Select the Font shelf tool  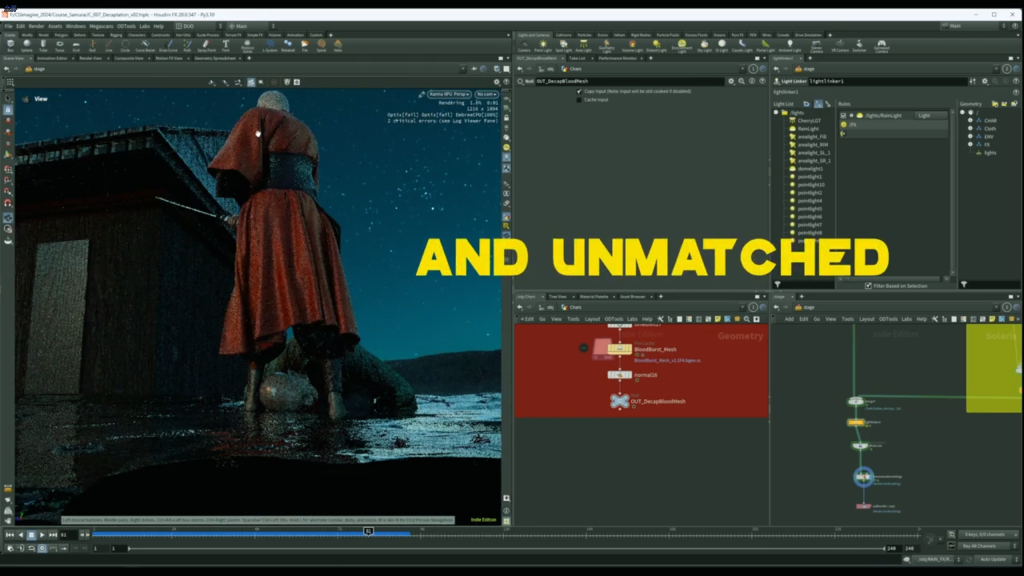[225, 45]
